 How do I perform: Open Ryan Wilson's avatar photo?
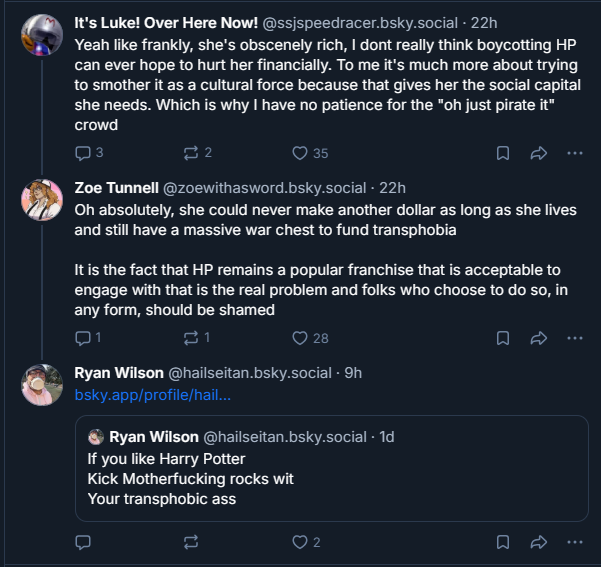pyautogui.click(x=42, y=385)
